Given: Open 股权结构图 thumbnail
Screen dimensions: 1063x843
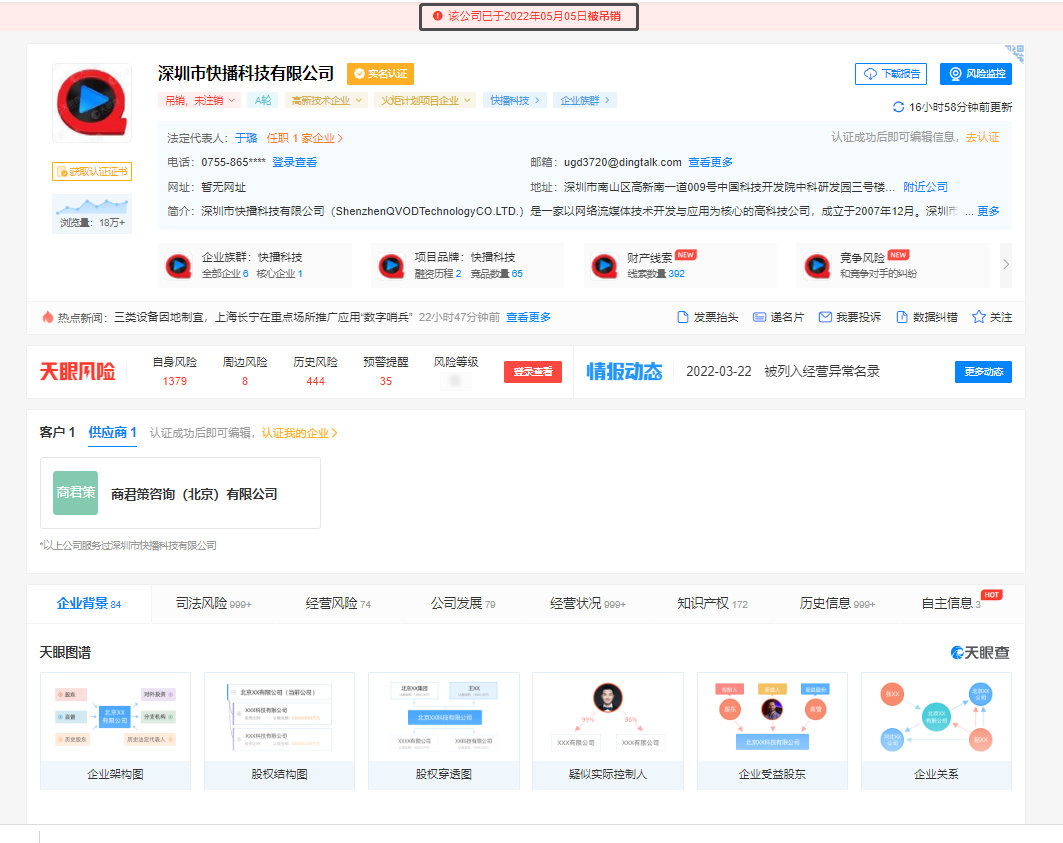Looking at the screenshot, I should pos(279,731).
